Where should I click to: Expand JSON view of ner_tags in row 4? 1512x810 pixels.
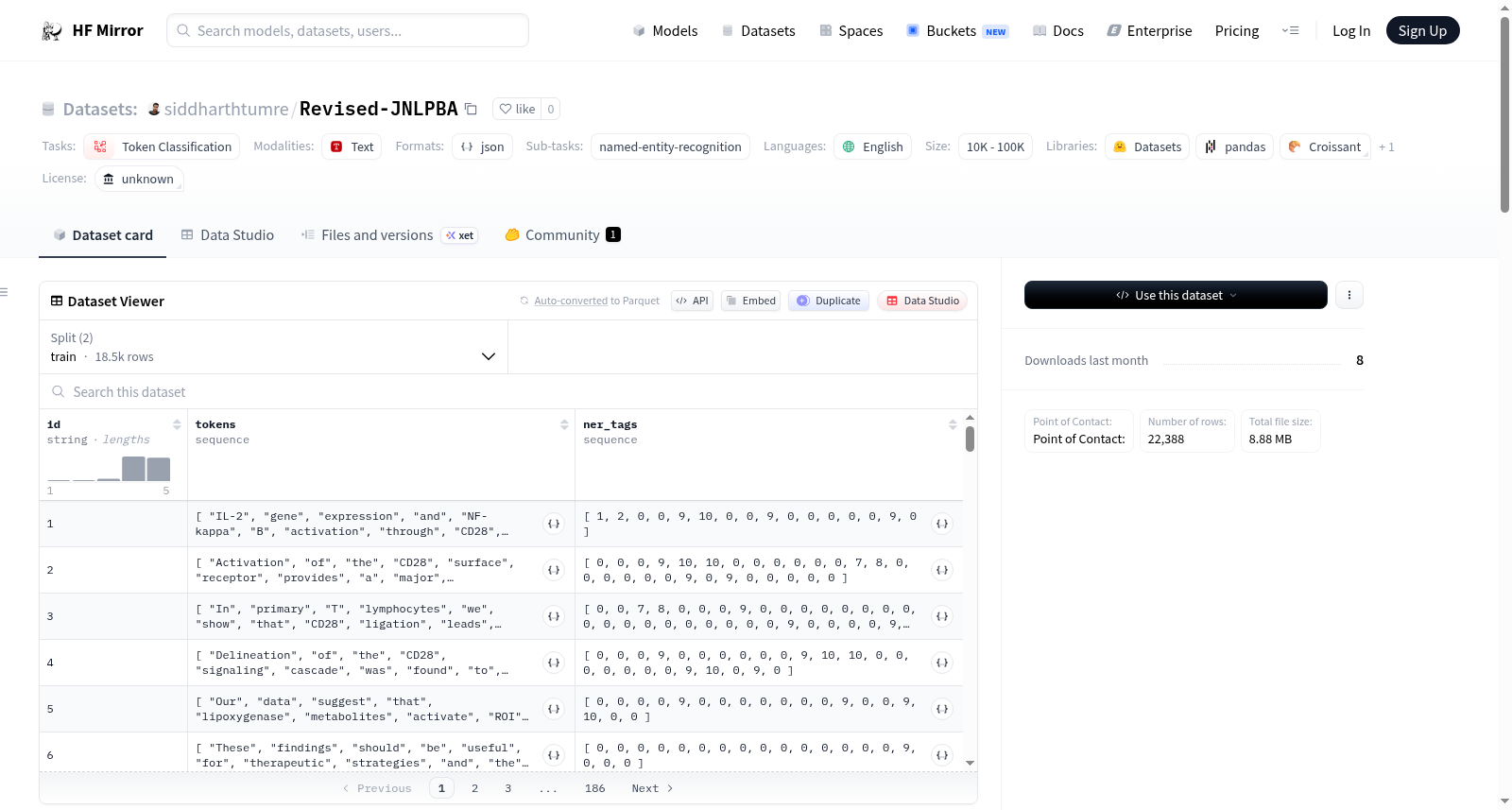[942, 663]
